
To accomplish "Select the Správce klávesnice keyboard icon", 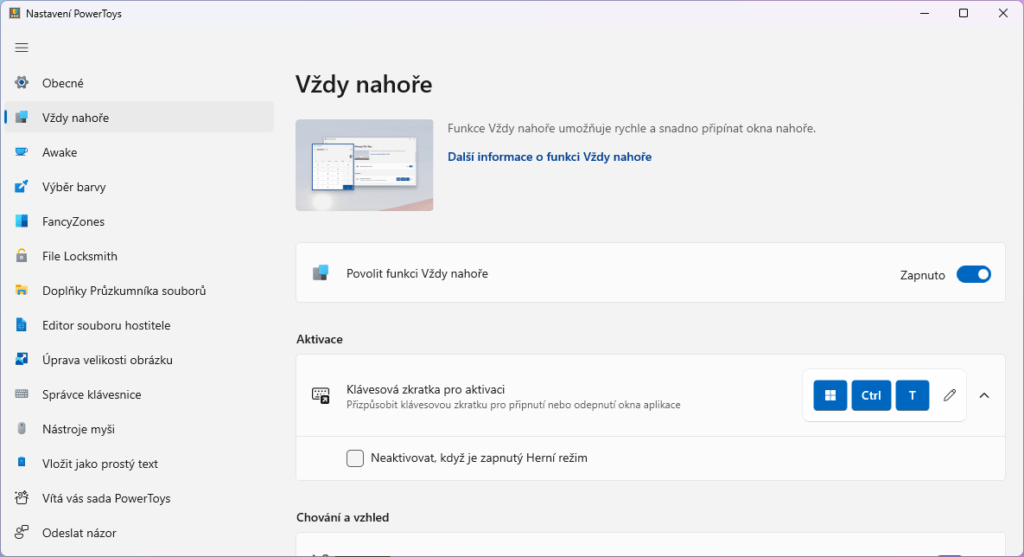I will [x=22, y=394].
